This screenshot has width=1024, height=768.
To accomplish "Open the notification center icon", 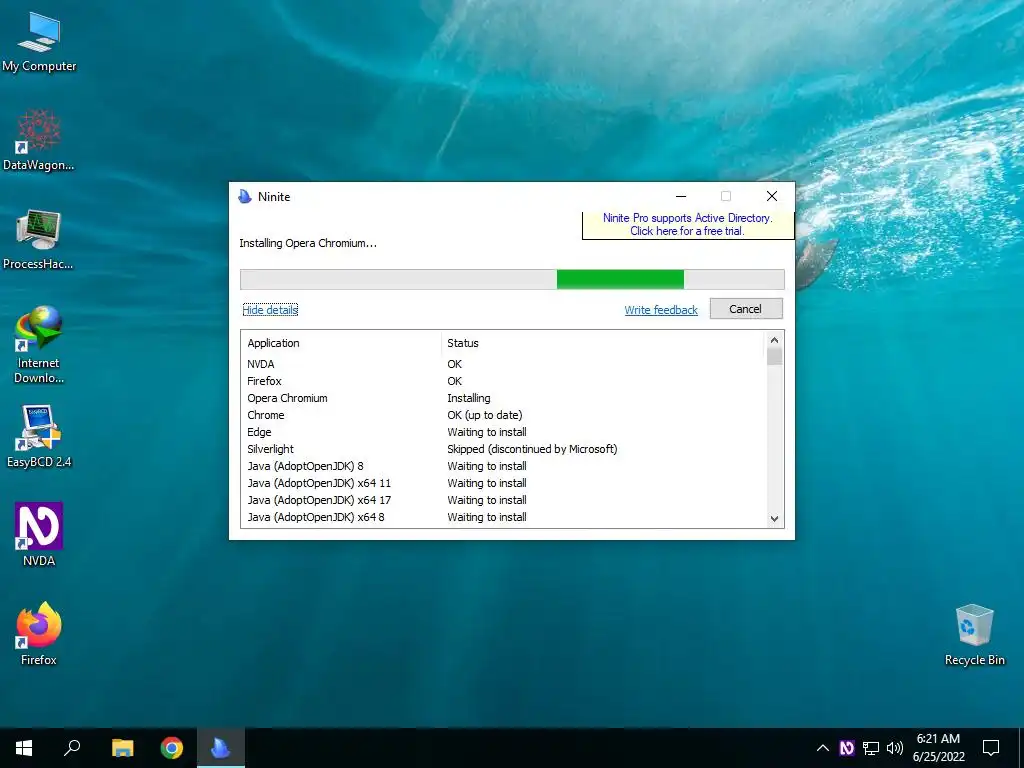I will pos(991,748).
